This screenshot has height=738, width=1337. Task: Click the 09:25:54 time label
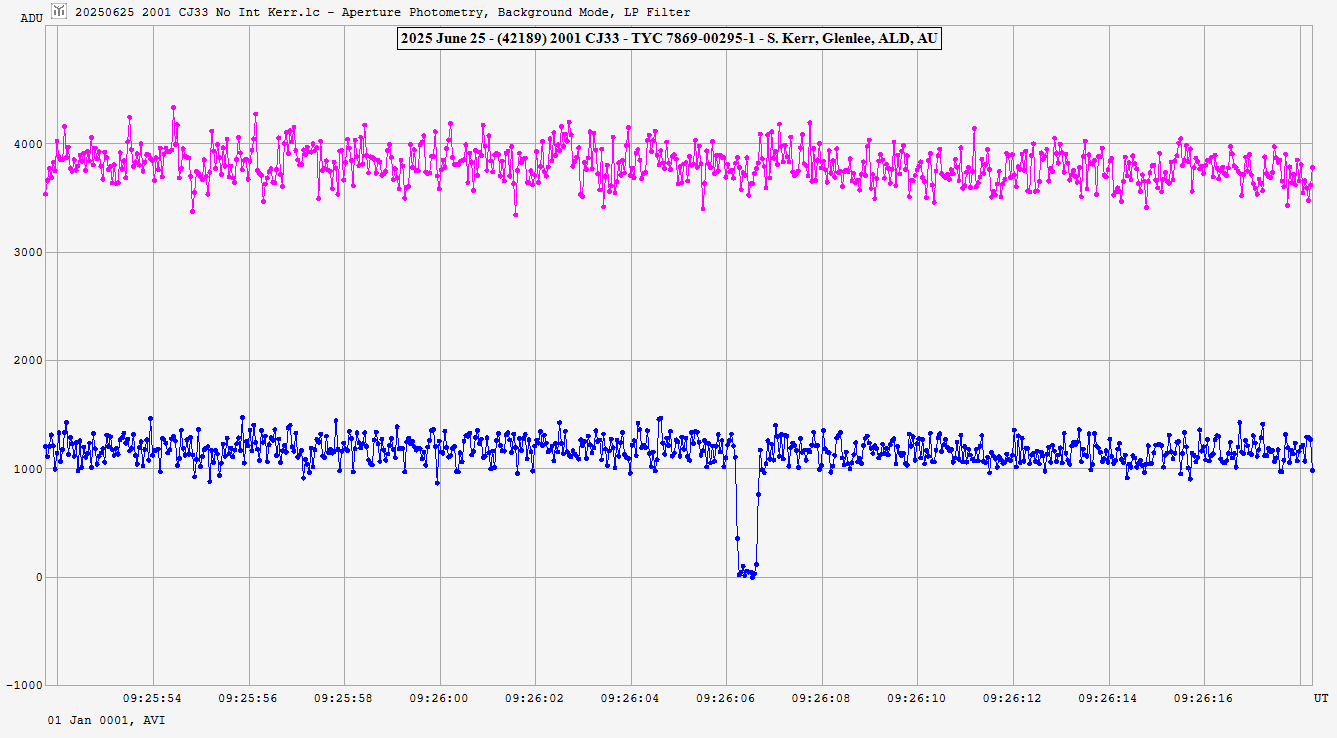pos(152,697)
